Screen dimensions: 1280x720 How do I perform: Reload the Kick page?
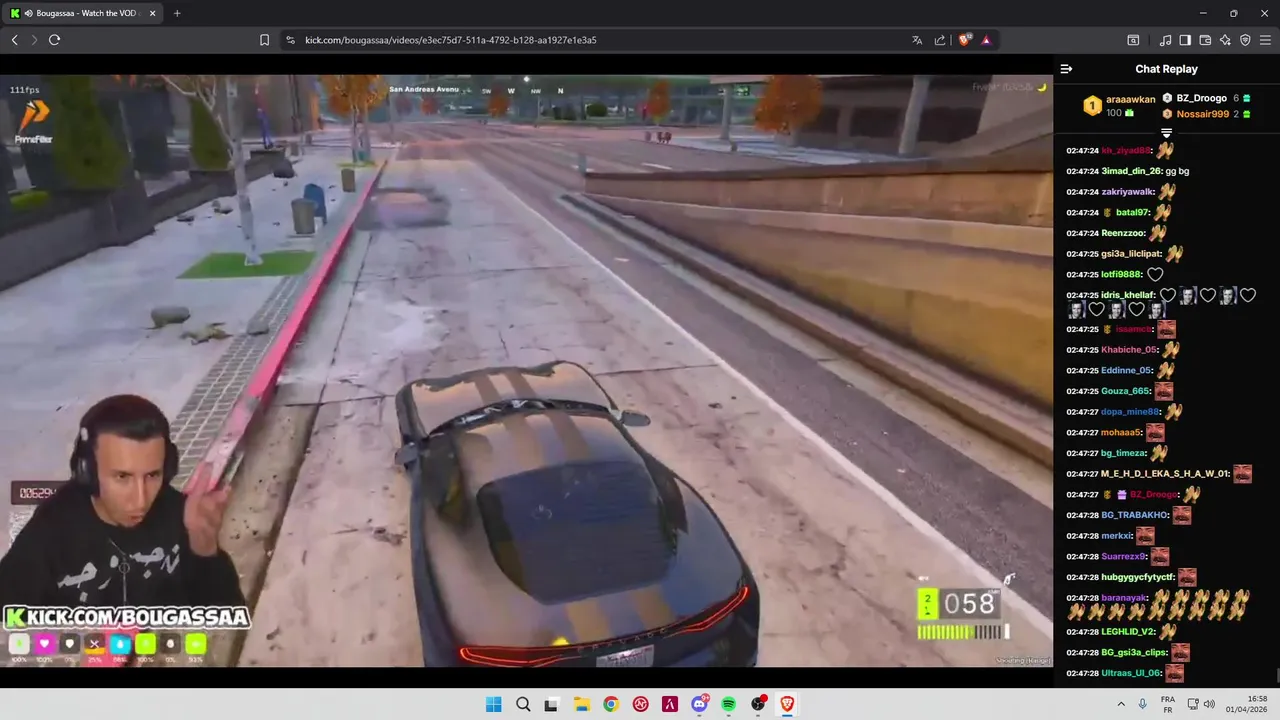click(x=54, y=40)
